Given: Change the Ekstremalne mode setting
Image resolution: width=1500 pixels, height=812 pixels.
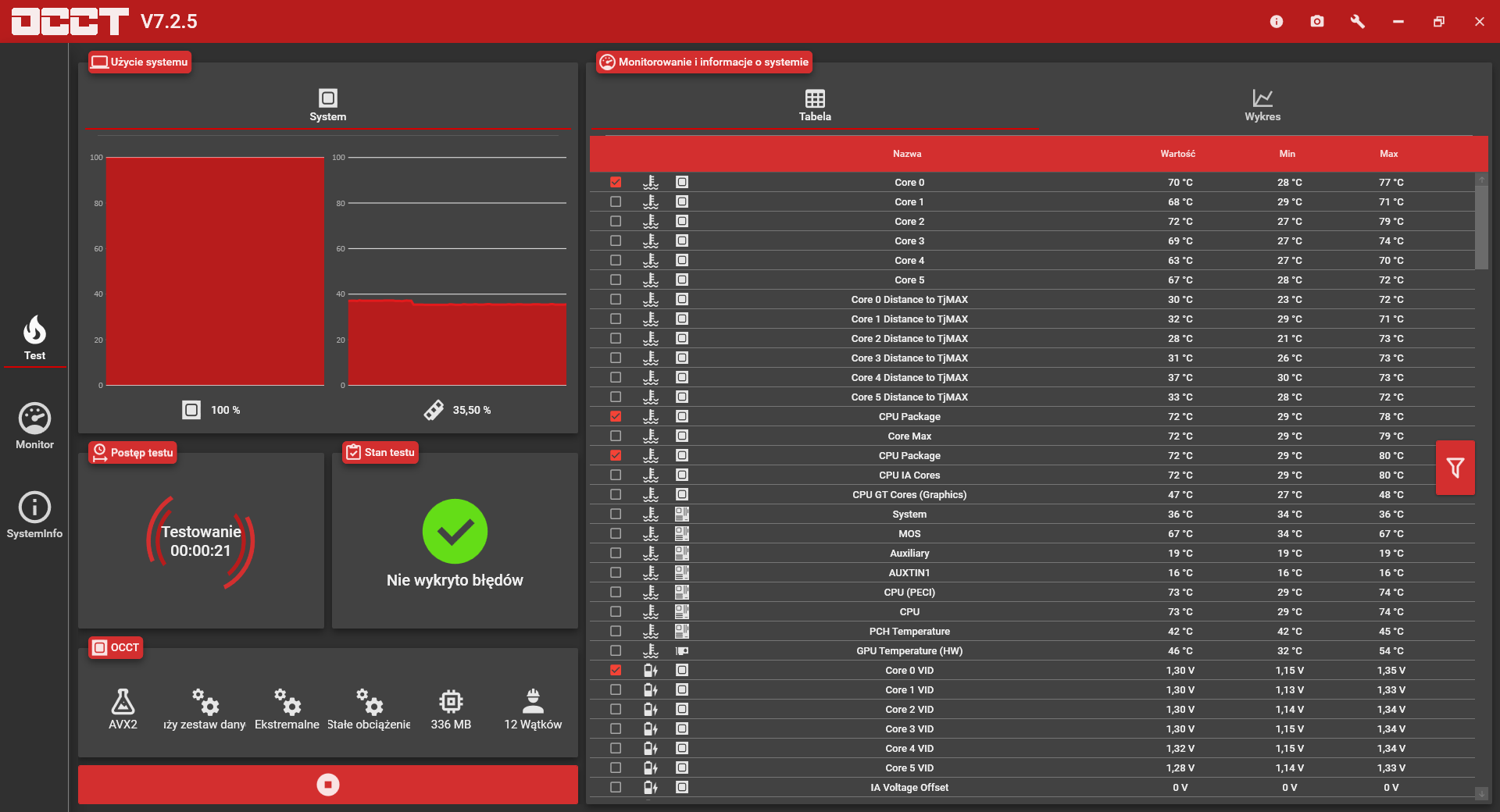Looking at the screenshot, I should click(x=287, y=709).
